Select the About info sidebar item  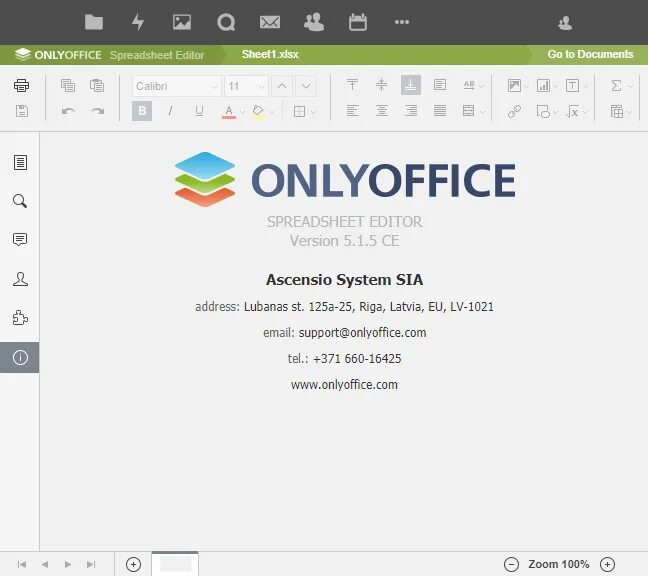pyautogui.click(x=20, y=357)
